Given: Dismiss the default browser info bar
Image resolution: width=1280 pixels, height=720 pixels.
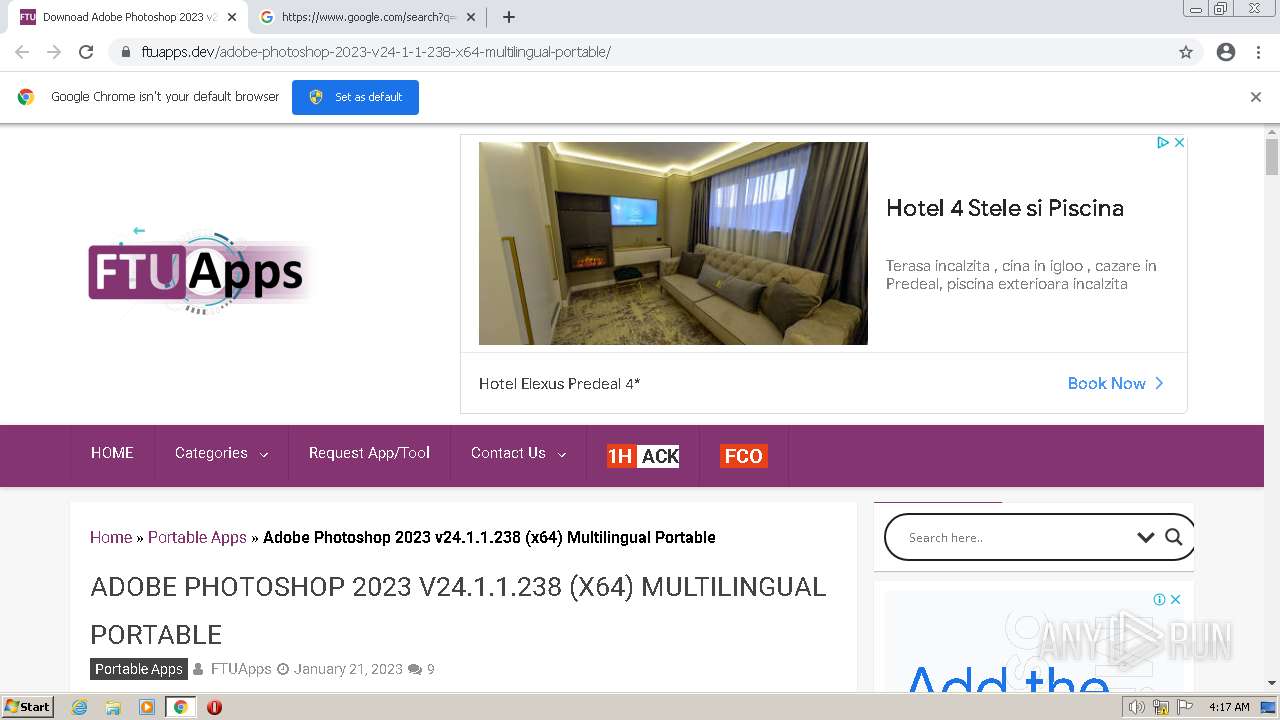Looking at the screenshot, I should click(1256, 97).
